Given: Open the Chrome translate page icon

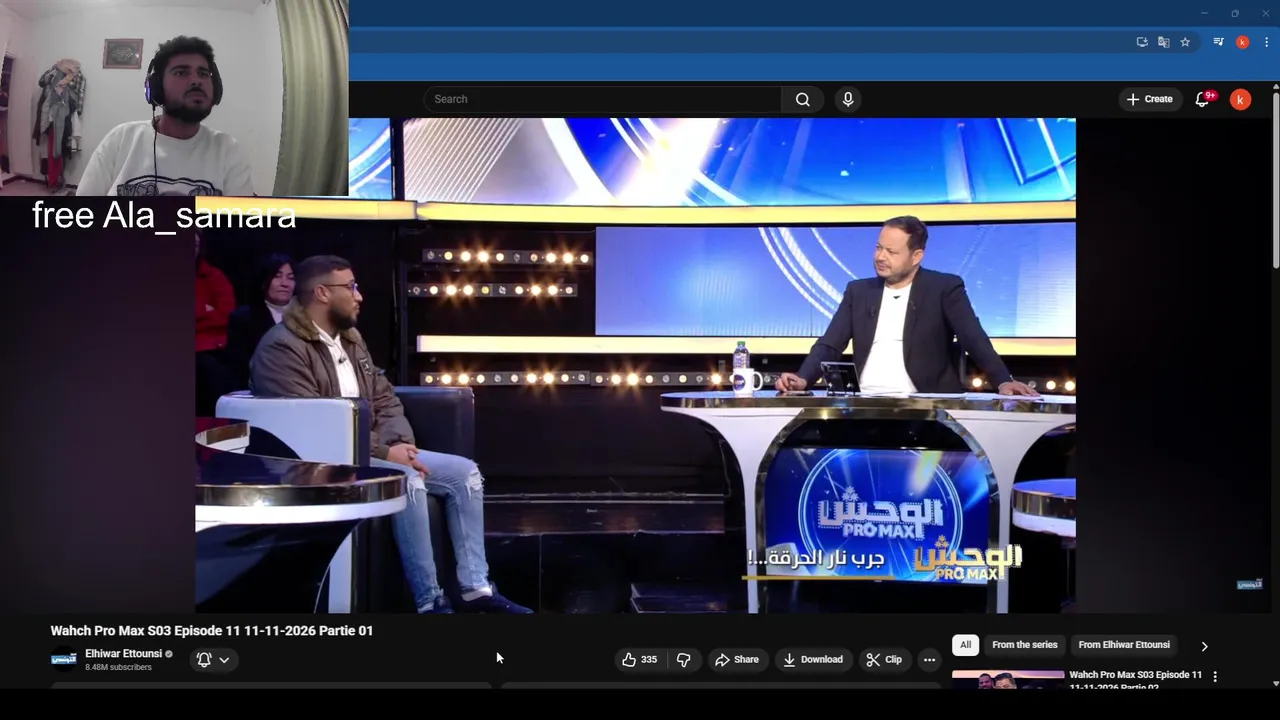Looking at the screenshot, I should click(x=1163, y=42).
